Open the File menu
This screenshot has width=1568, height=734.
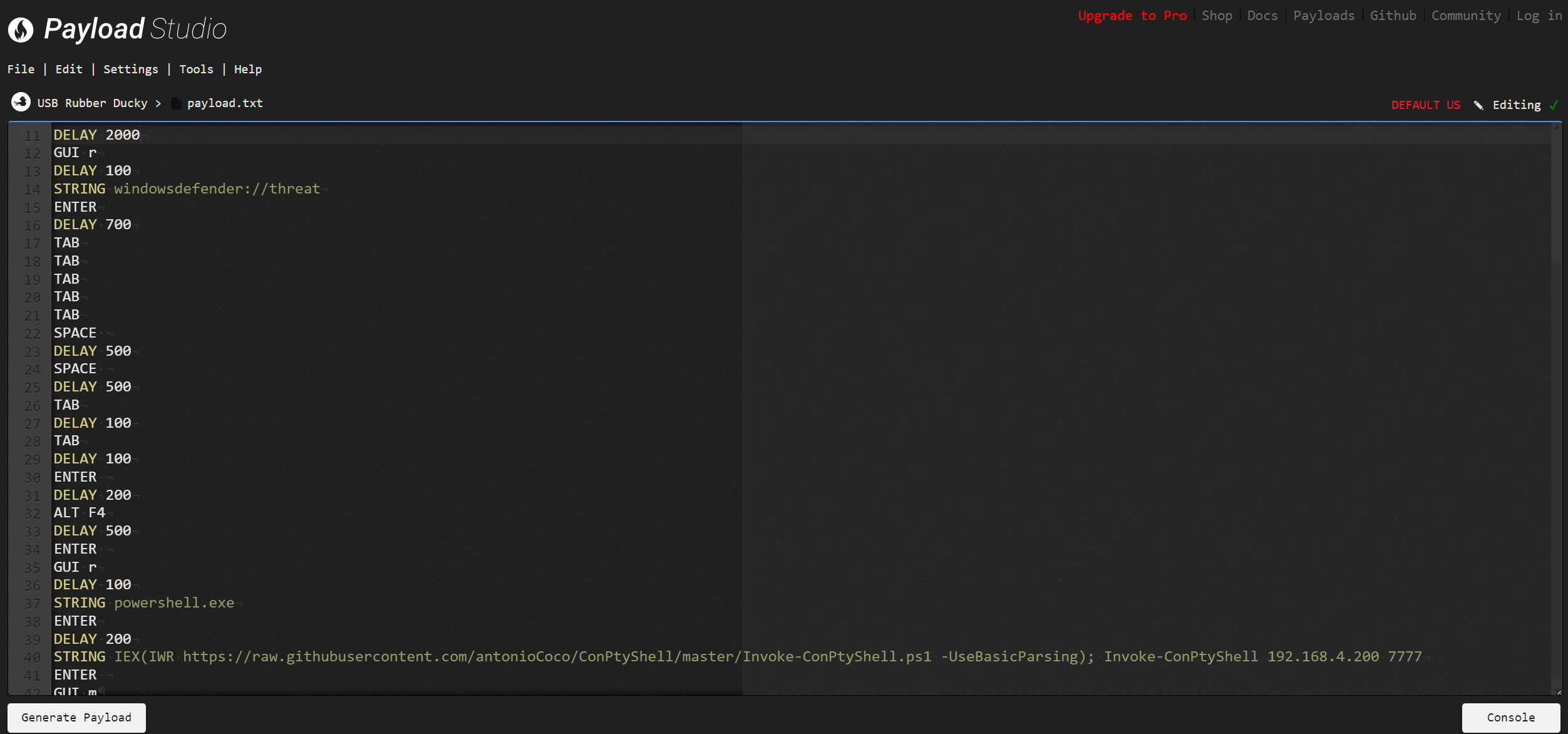tap(21, 70)
